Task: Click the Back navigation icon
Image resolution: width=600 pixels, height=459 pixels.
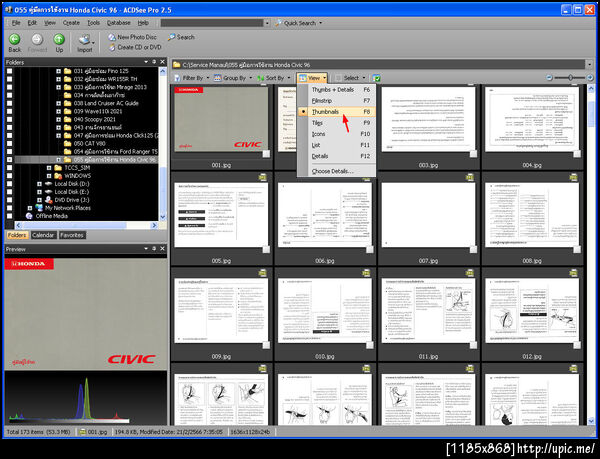Action: 14,39
